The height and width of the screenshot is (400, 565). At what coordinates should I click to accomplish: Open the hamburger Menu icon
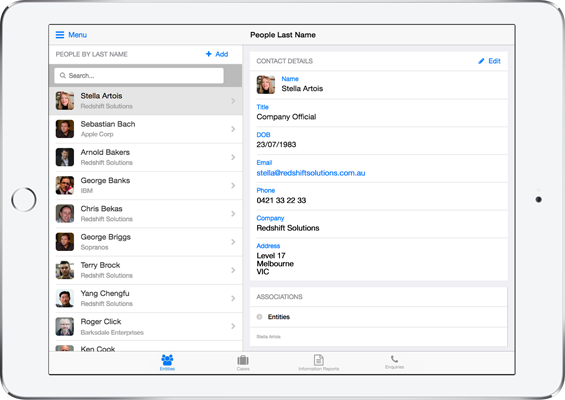(60, 35)
